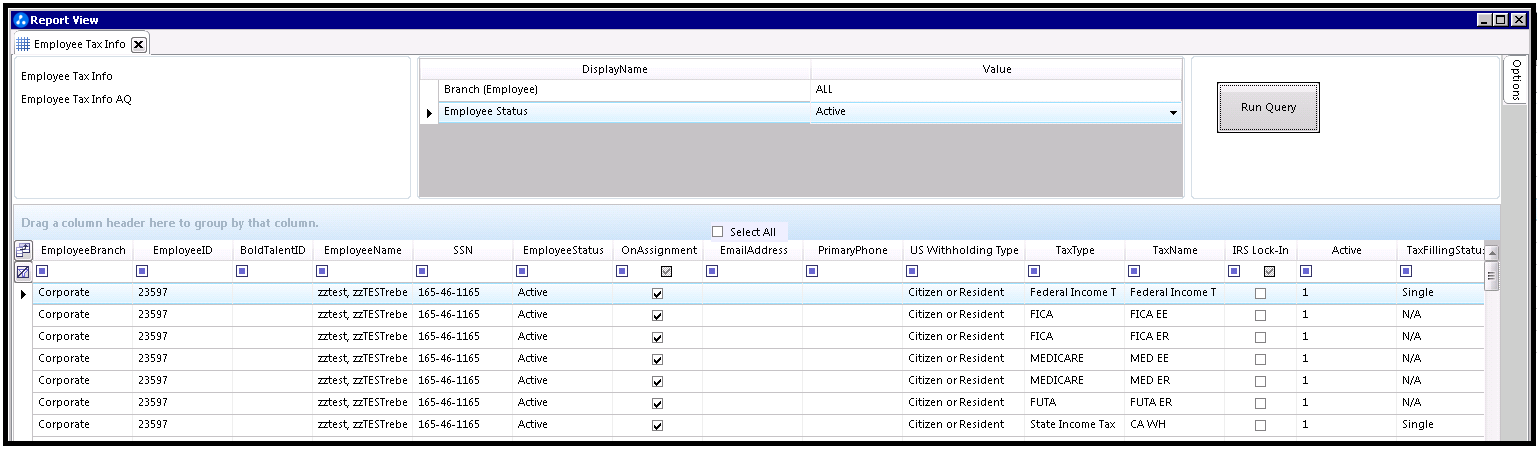Viewport: 1539px width, 450px height.
Task: Click the IRS Lock-In filter operator icon
Action: 1234,271
